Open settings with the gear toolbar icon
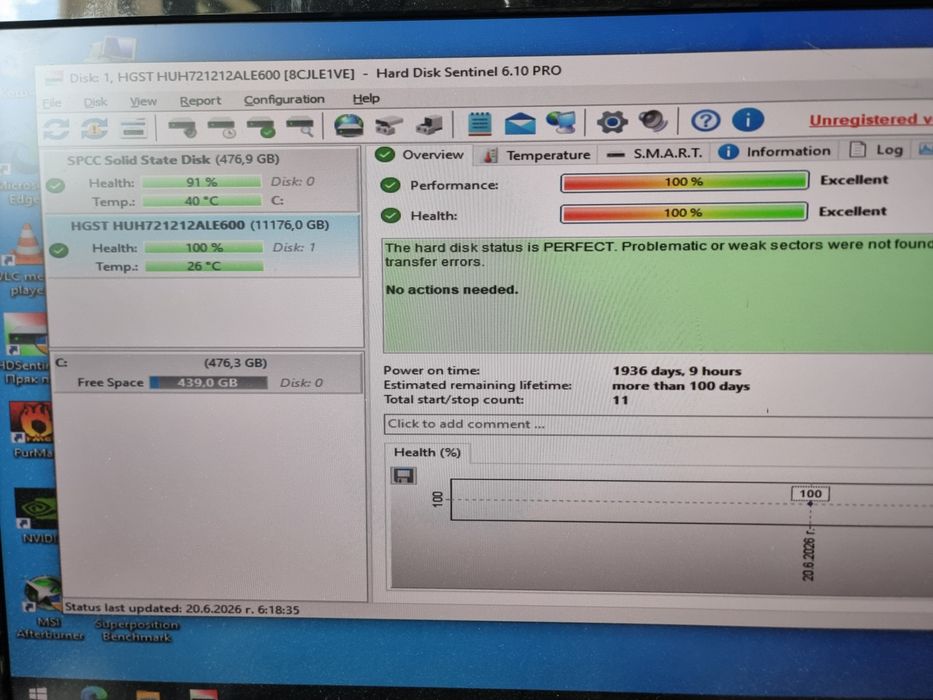Viewport: 933px width, 700px height. pos(612,122)
